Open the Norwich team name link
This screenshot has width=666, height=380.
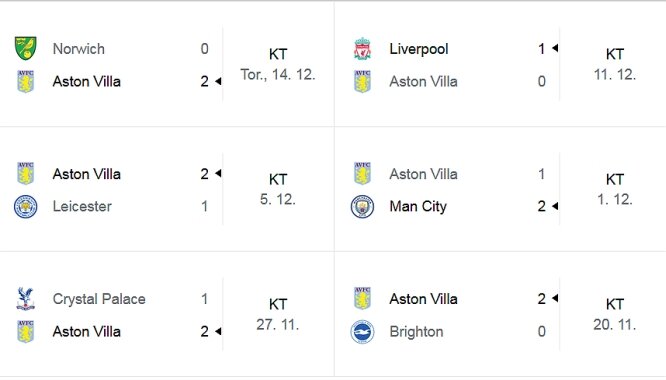(79, 49)
